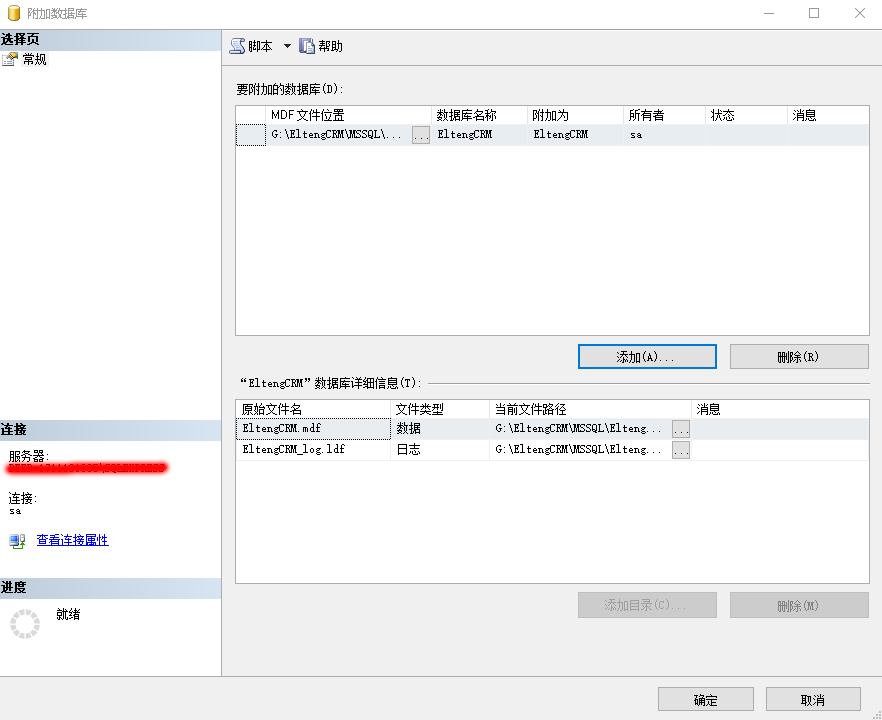
Task: Select the EltengCRM.mdf file name cell
Action: 313,429
